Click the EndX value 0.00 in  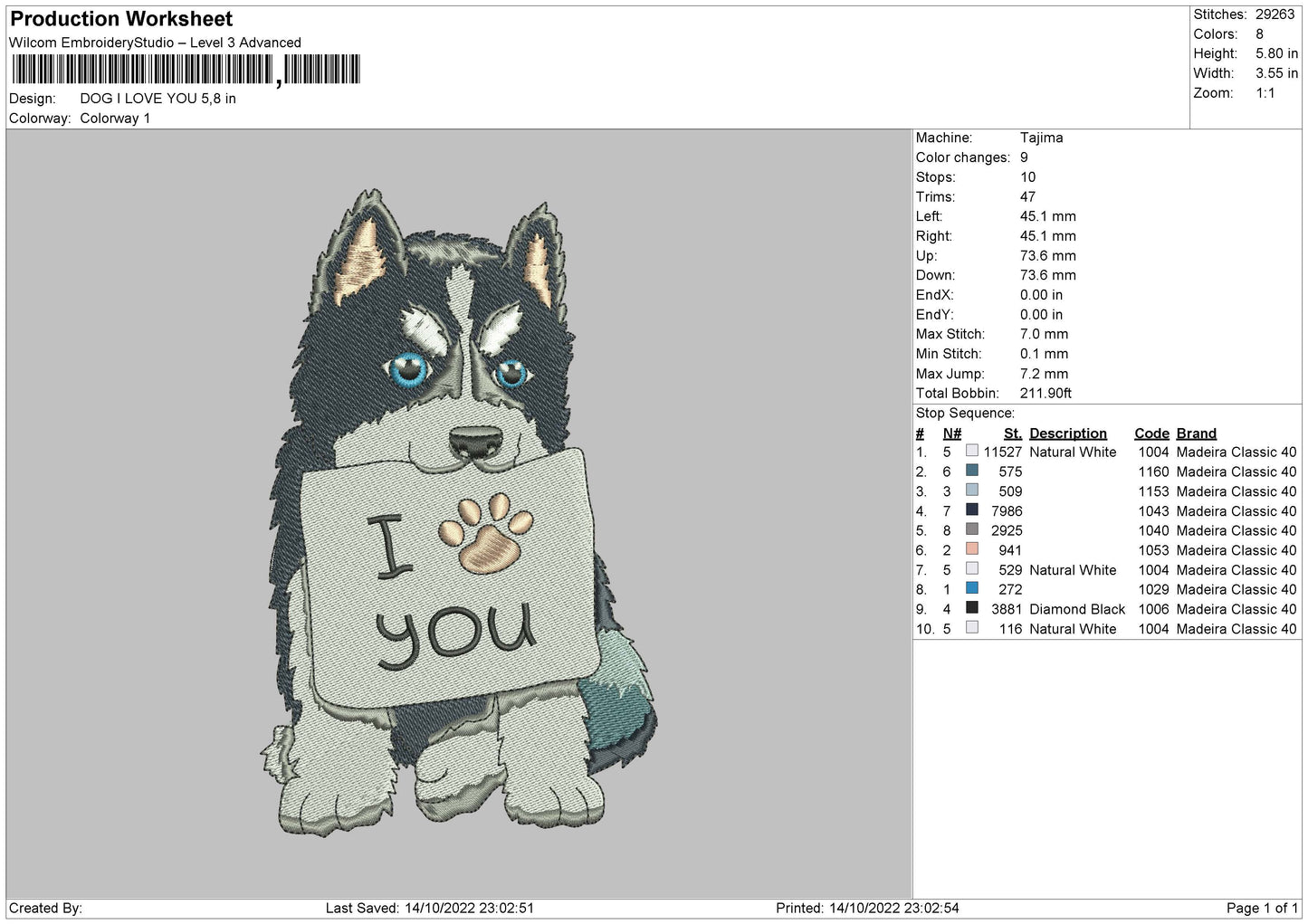tap(1042, 295)
